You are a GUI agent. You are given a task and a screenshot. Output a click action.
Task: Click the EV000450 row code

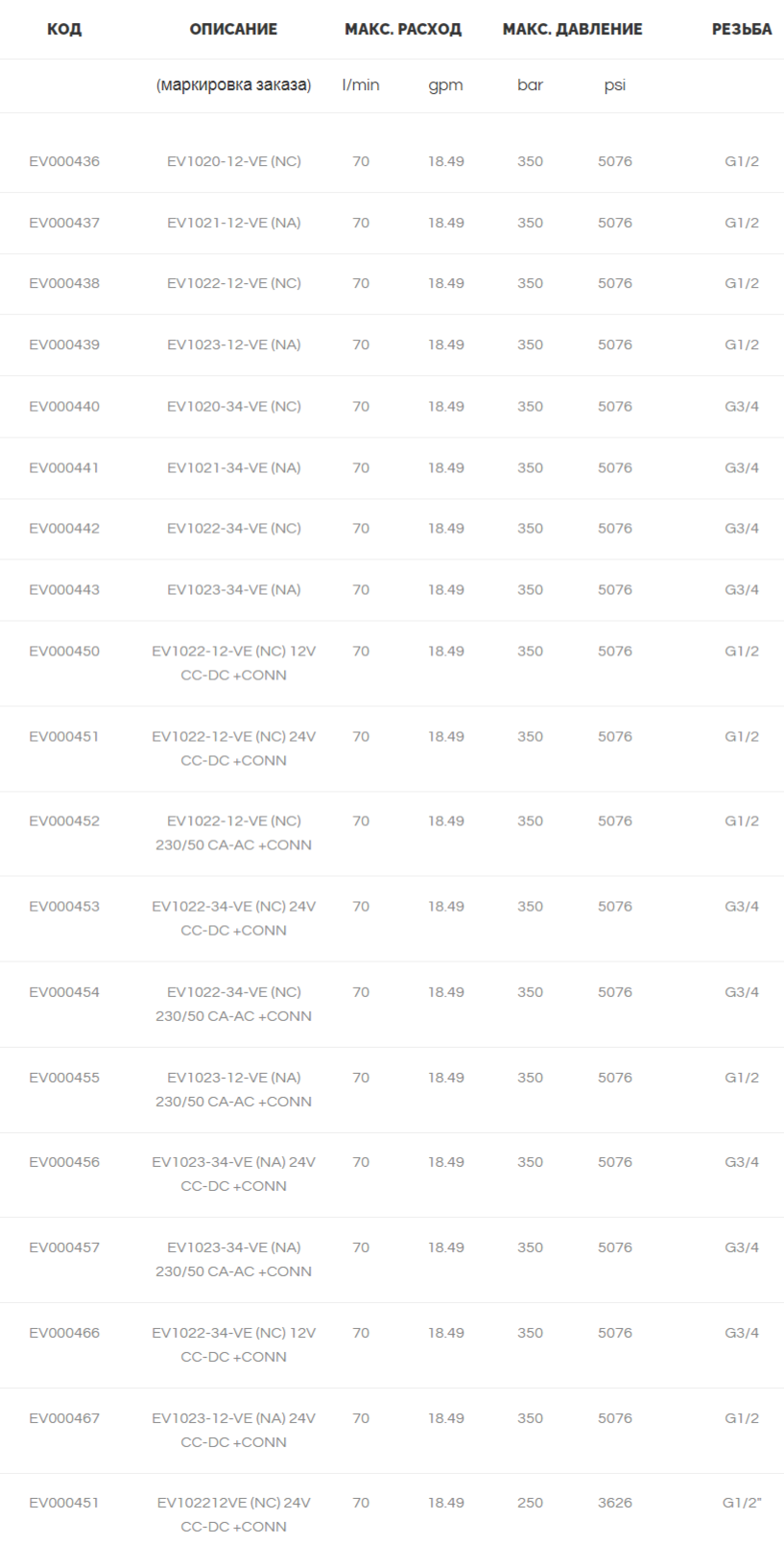pos(64,651)
